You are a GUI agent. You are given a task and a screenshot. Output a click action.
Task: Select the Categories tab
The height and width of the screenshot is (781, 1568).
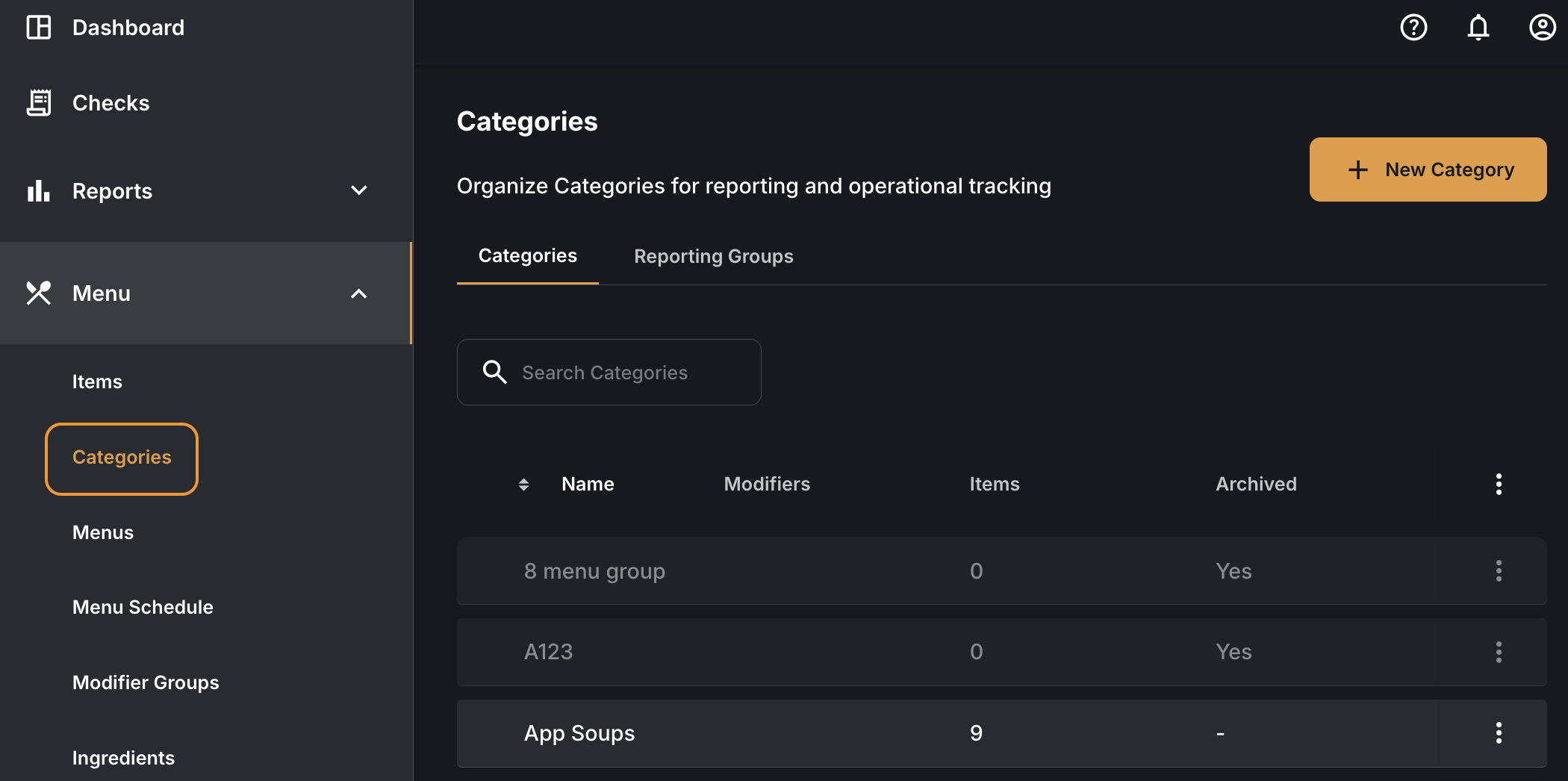[528, 256]
